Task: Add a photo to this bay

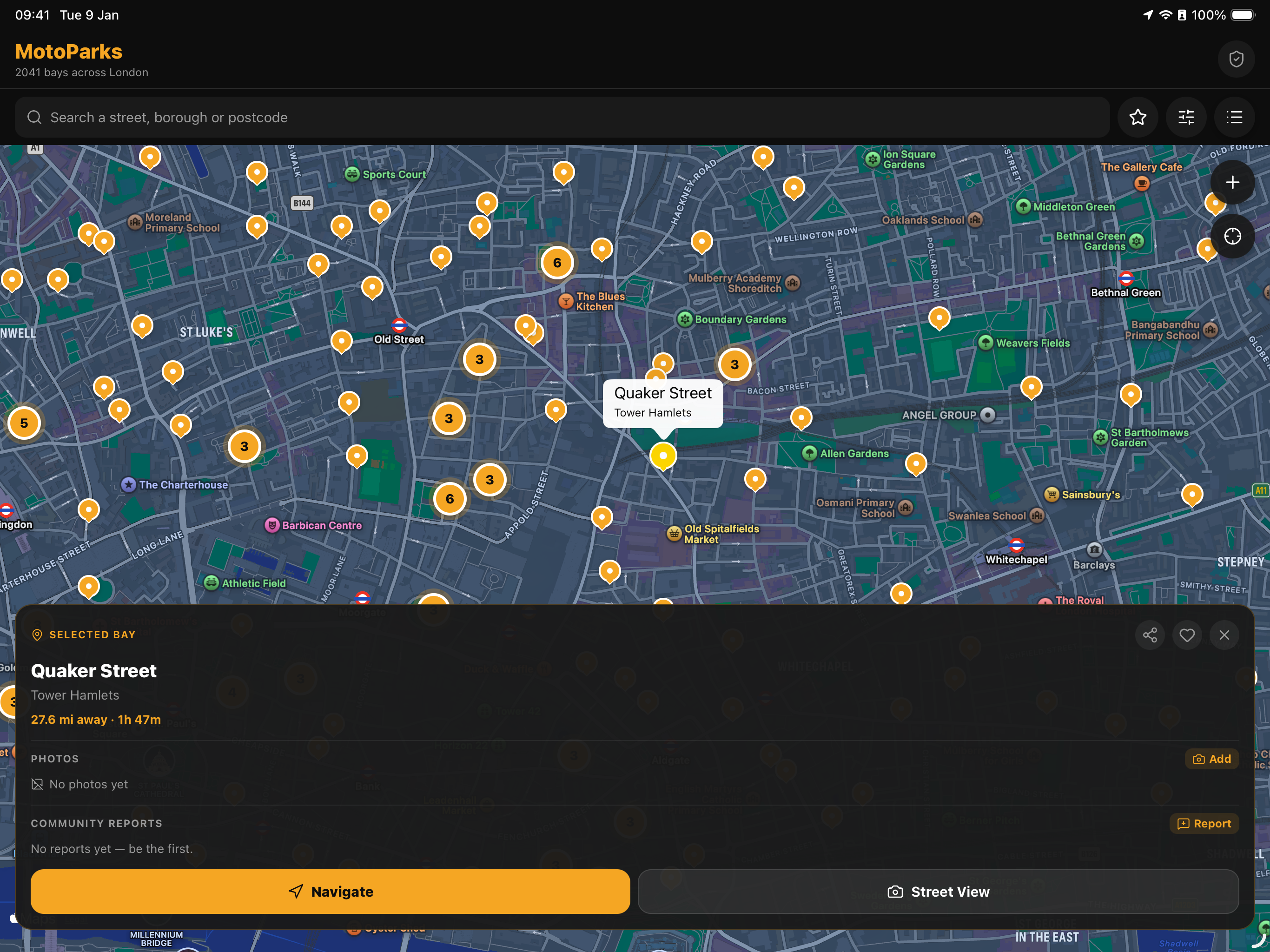Action: click(1211, 759)
